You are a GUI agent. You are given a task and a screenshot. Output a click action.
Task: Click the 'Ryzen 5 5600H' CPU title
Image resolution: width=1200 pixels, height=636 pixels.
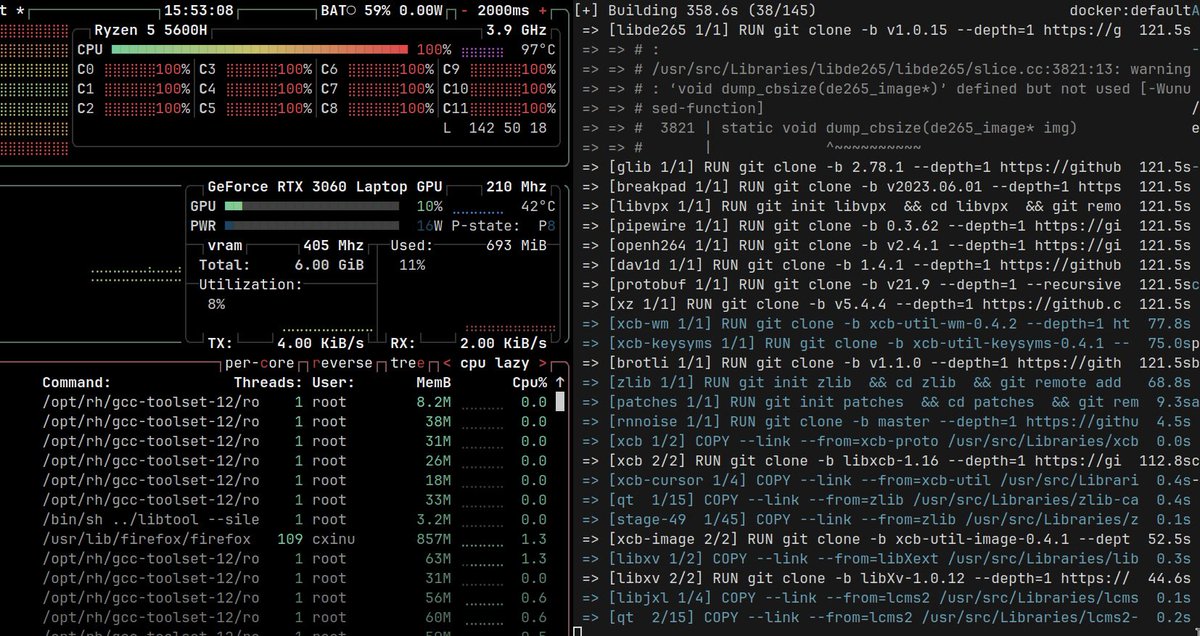tap(151, 31)
